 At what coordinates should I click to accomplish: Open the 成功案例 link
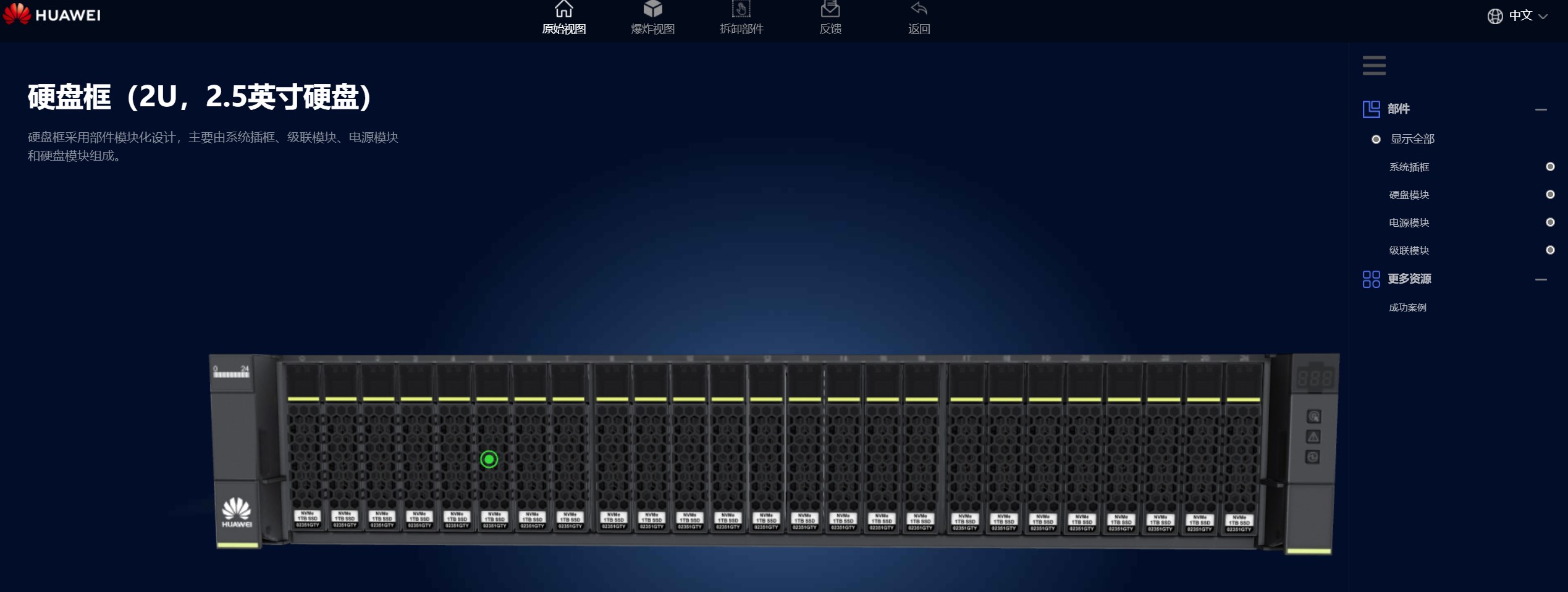click(x=1407, y=308)
